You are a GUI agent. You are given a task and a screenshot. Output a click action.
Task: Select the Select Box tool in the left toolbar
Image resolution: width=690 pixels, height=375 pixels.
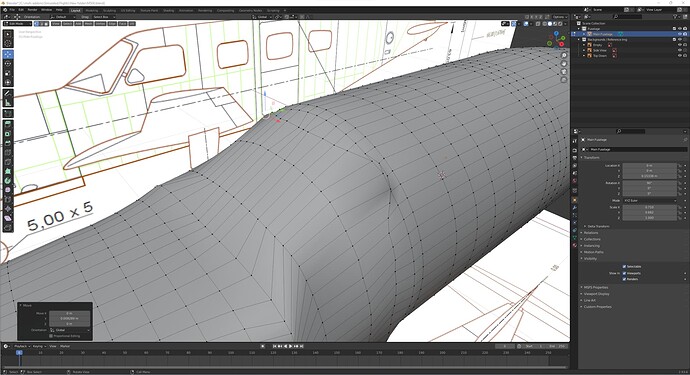(8, 34)
